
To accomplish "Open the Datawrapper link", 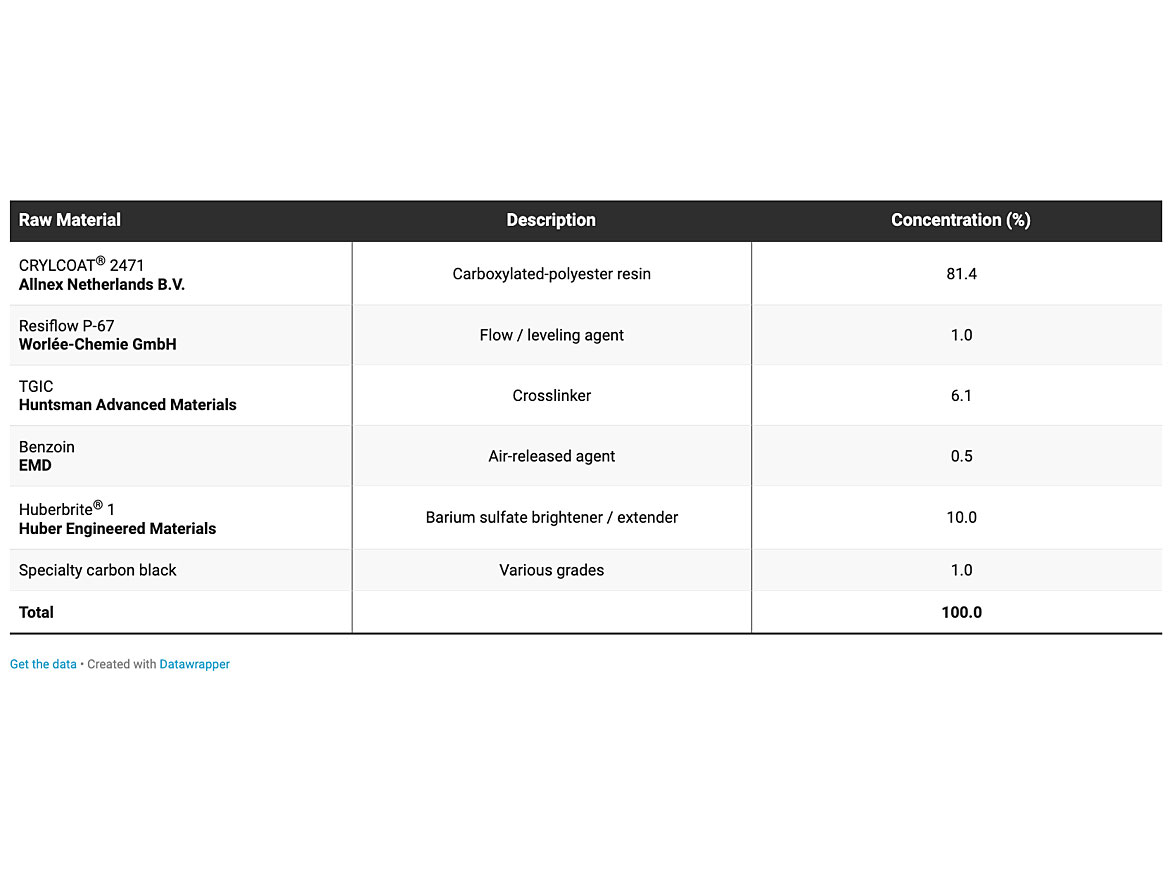I will pyautogui.click(x=194, y=664).
